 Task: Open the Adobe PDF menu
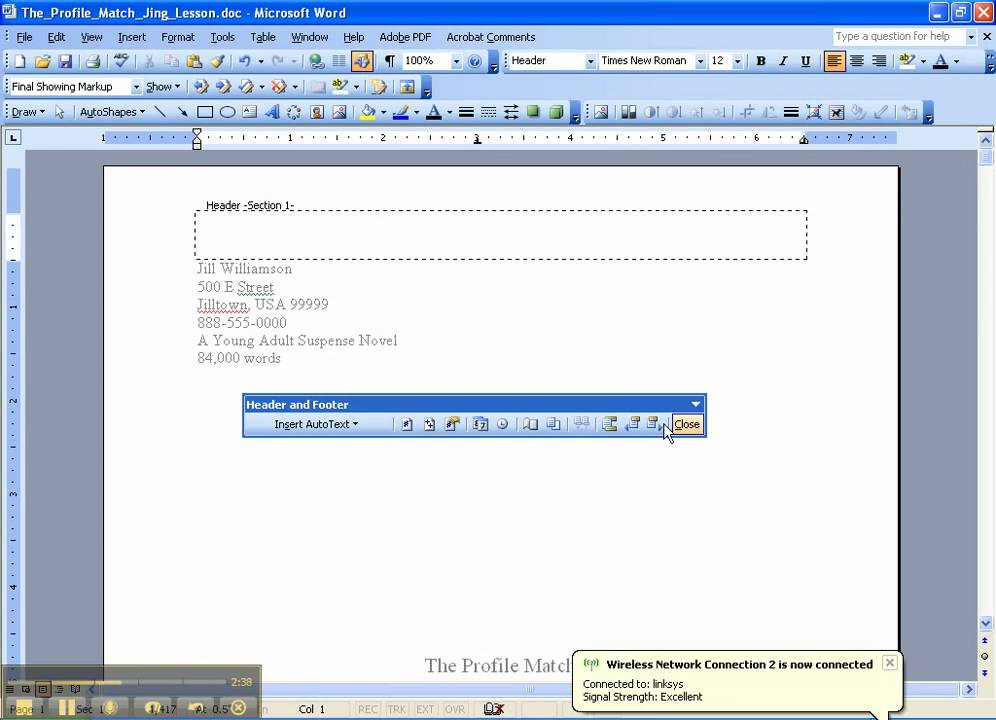[x=405, y=37]
